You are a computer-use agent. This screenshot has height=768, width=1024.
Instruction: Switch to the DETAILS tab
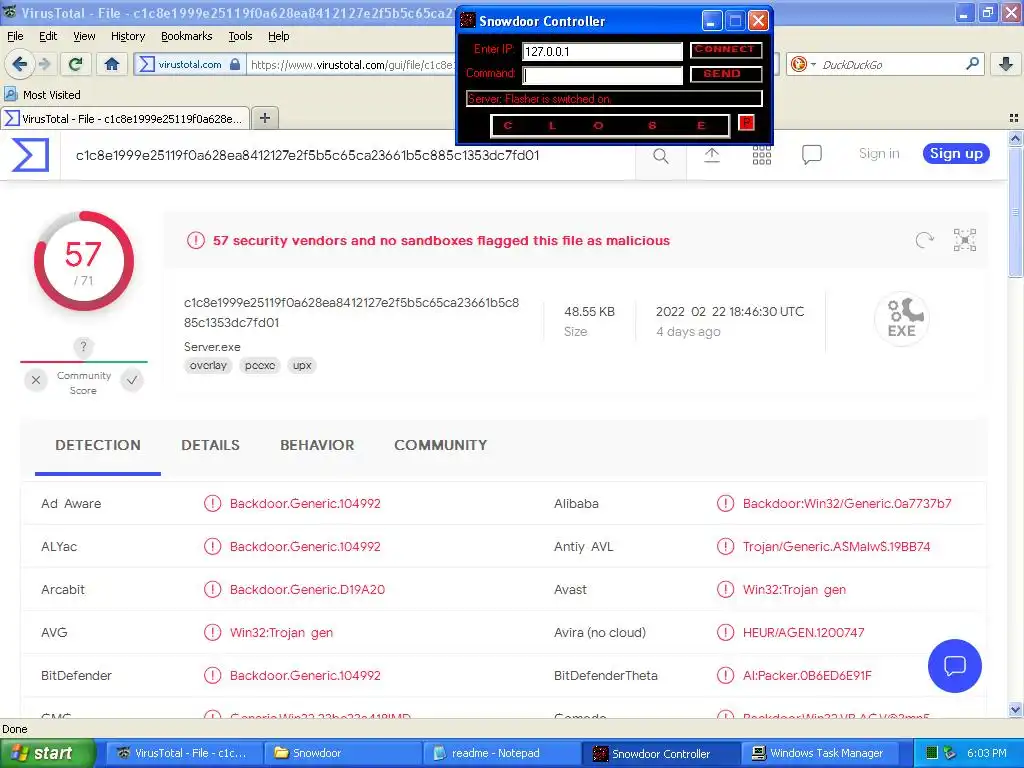(210, 445)
